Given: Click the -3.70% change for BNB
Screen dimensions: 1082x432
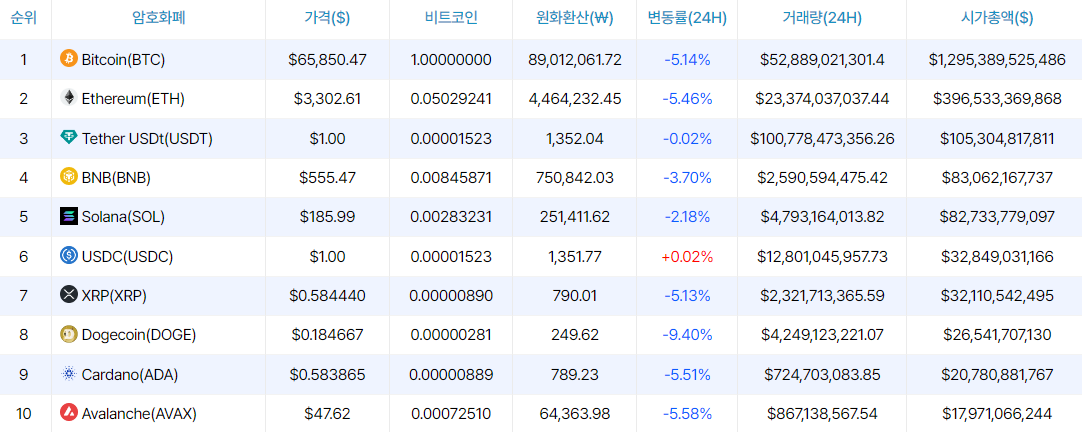Looking at the screenshot, I should click(687, 177).
